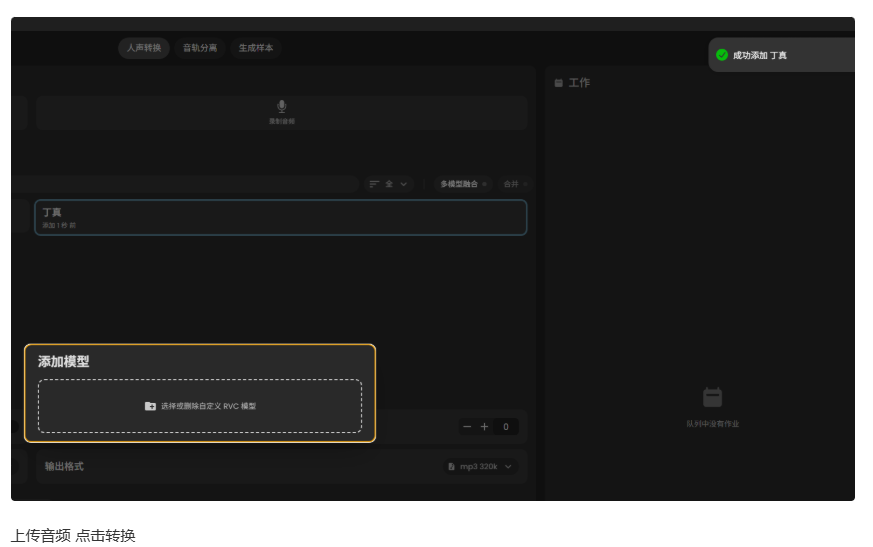Click the 工作 panel header icon
This screenshot has height=547, width=873.
tap(558, 83)
